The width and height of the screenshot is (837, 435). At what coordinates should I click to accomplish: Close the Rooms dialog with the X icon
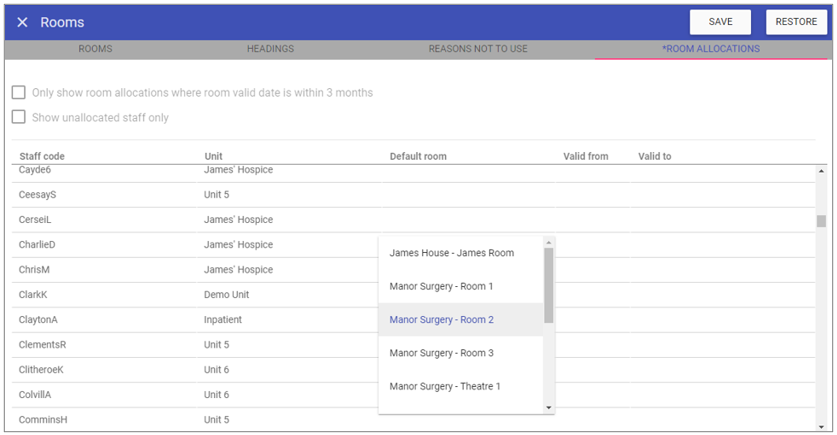(22, 22)
